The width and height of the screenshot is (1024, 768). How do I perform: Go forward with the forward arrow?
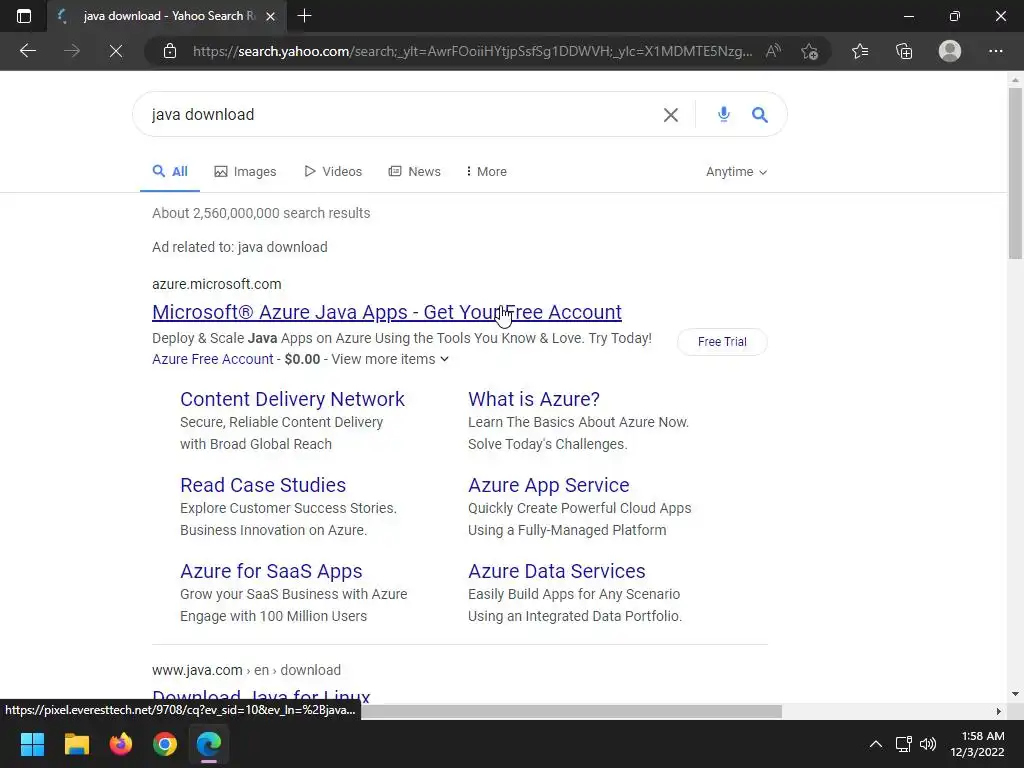point(72,51)
